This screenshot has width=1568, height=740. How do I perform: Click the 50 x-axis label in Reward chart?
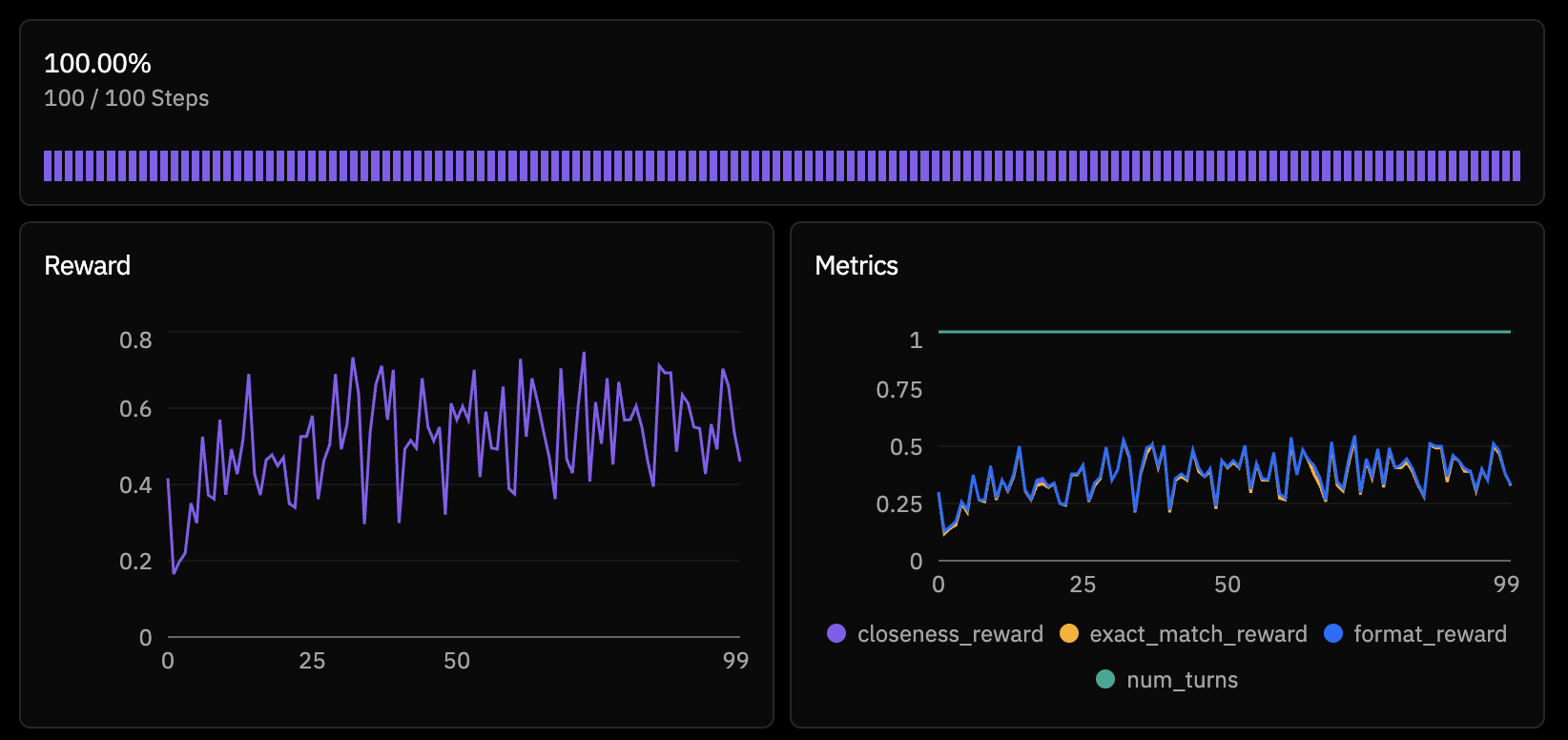click(x=457, y=661)
